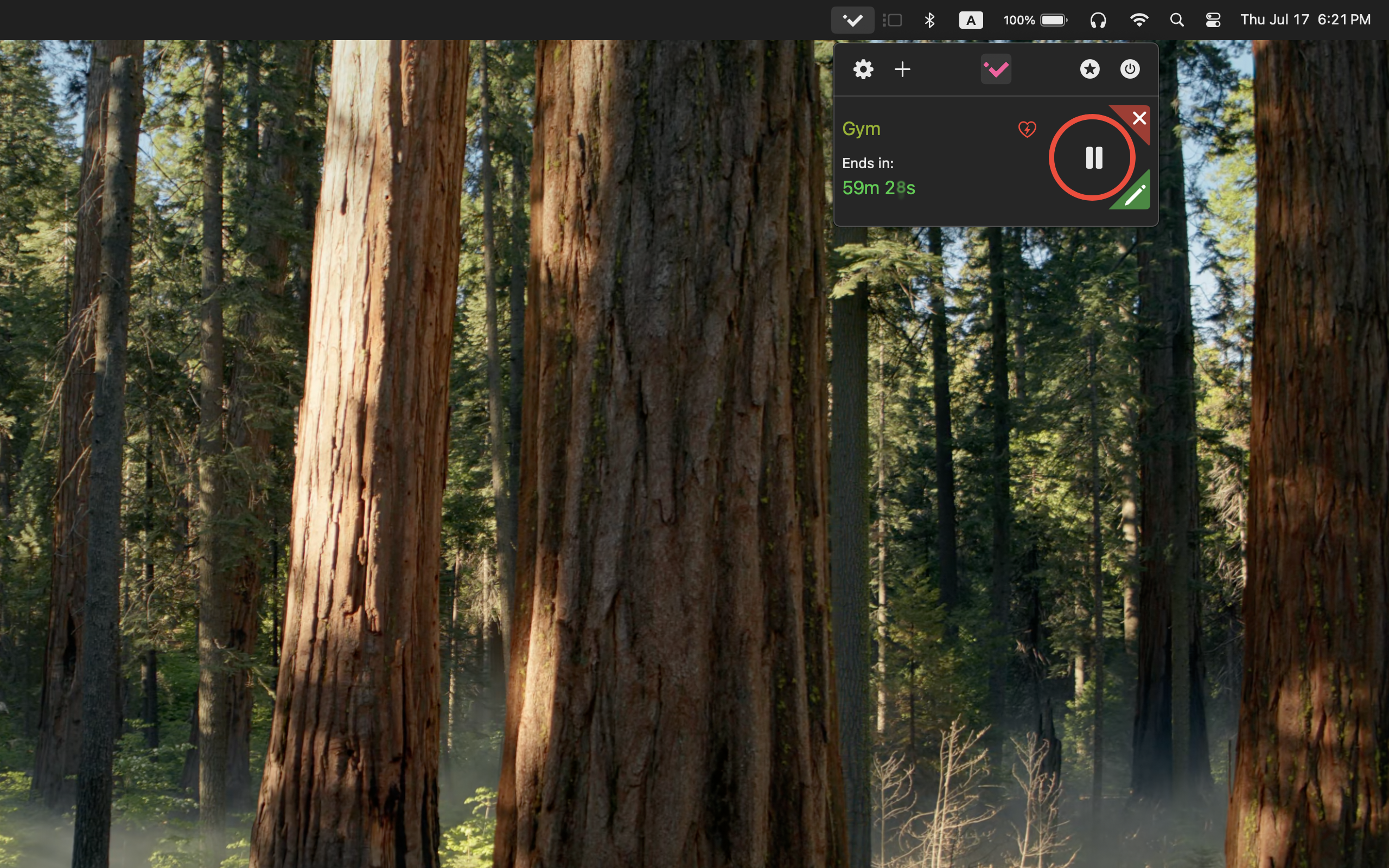Open the headphones audio menu
This screenshot has height=868, width=1389.
1098,20
